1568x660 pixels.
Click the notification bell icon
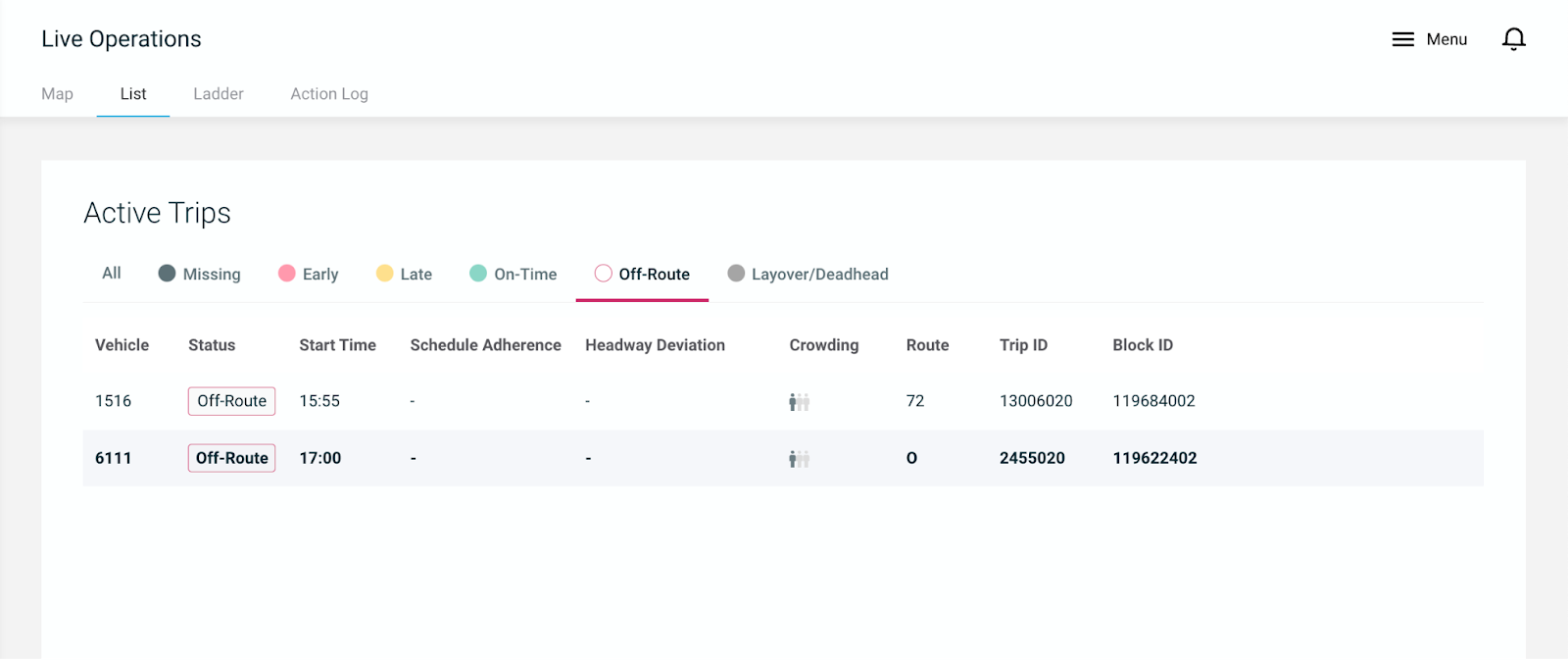[x=1513, y=39]
